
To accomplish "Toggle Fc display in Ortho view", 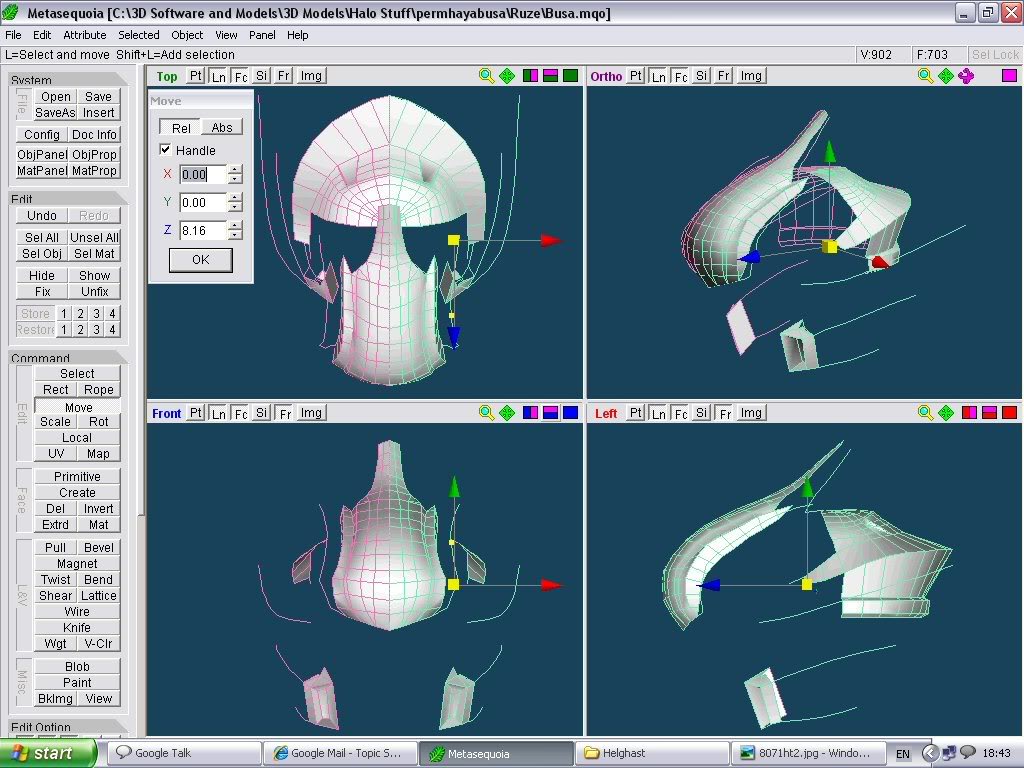I will [x=681, y=76].
